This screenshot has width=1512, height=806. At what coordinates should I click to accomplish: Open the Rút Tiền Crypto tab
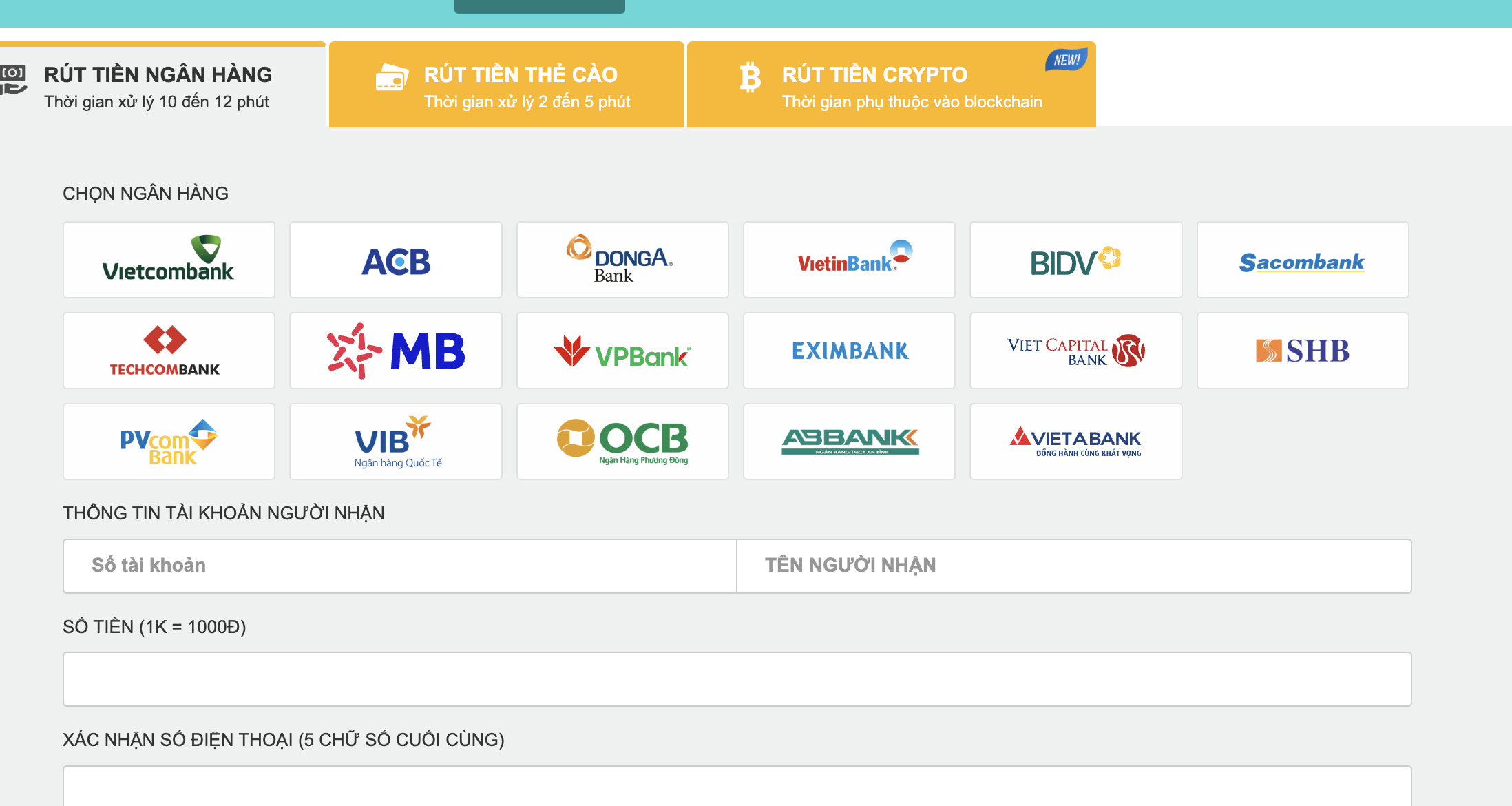coord(891,85)
